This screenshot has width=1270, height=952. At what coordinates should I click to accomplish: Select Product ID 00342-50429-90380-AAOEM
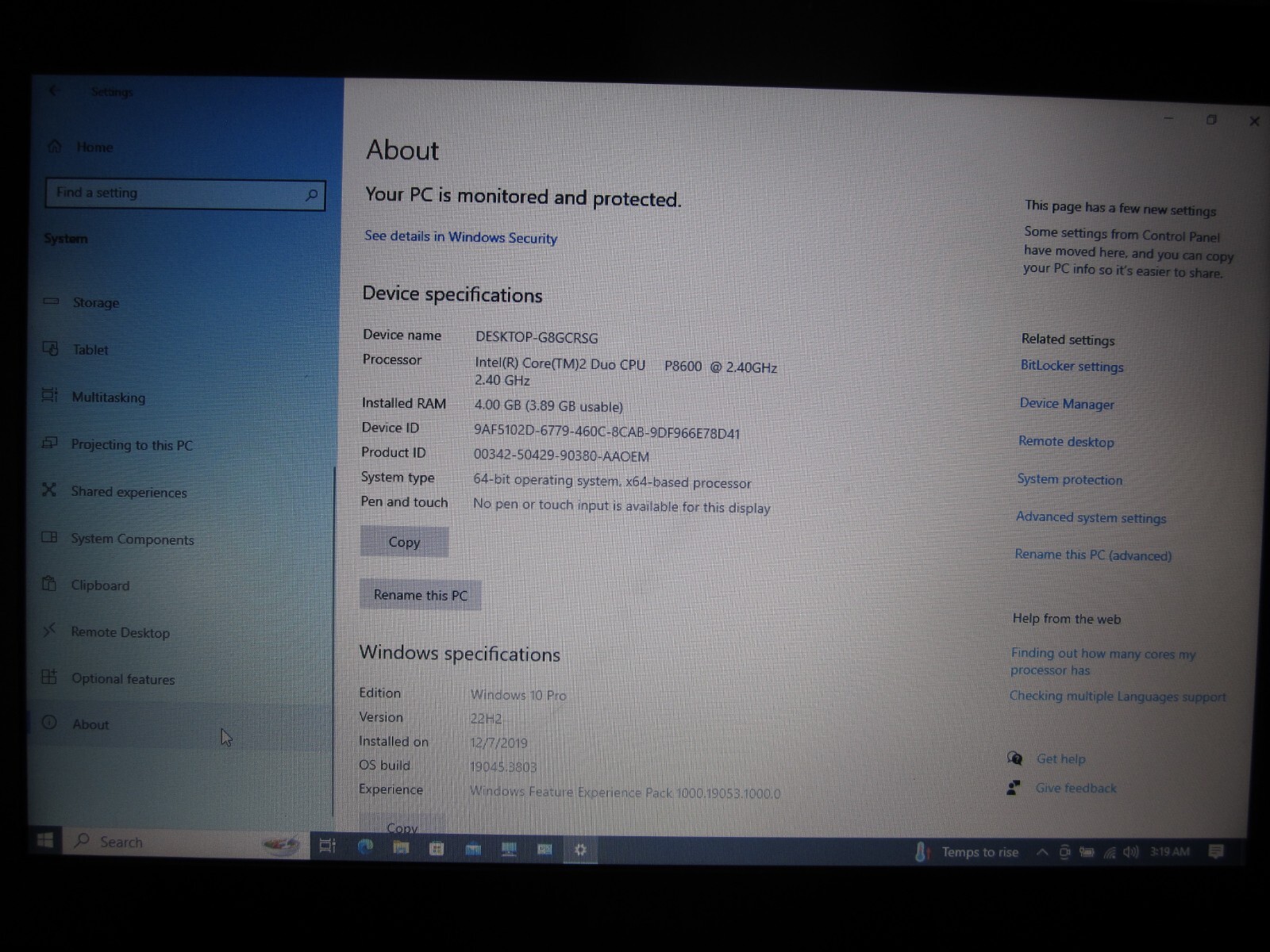561,456
